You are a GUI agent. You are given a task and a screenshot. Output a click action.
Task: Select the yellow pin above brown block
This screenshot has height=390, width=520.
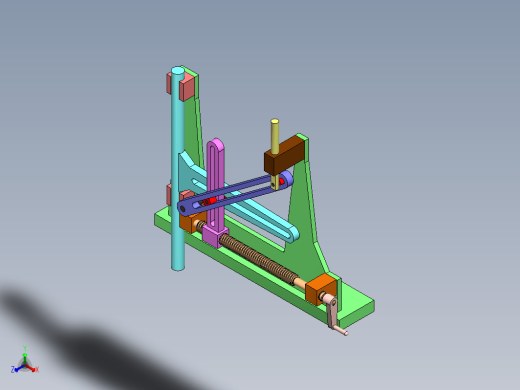275,137
